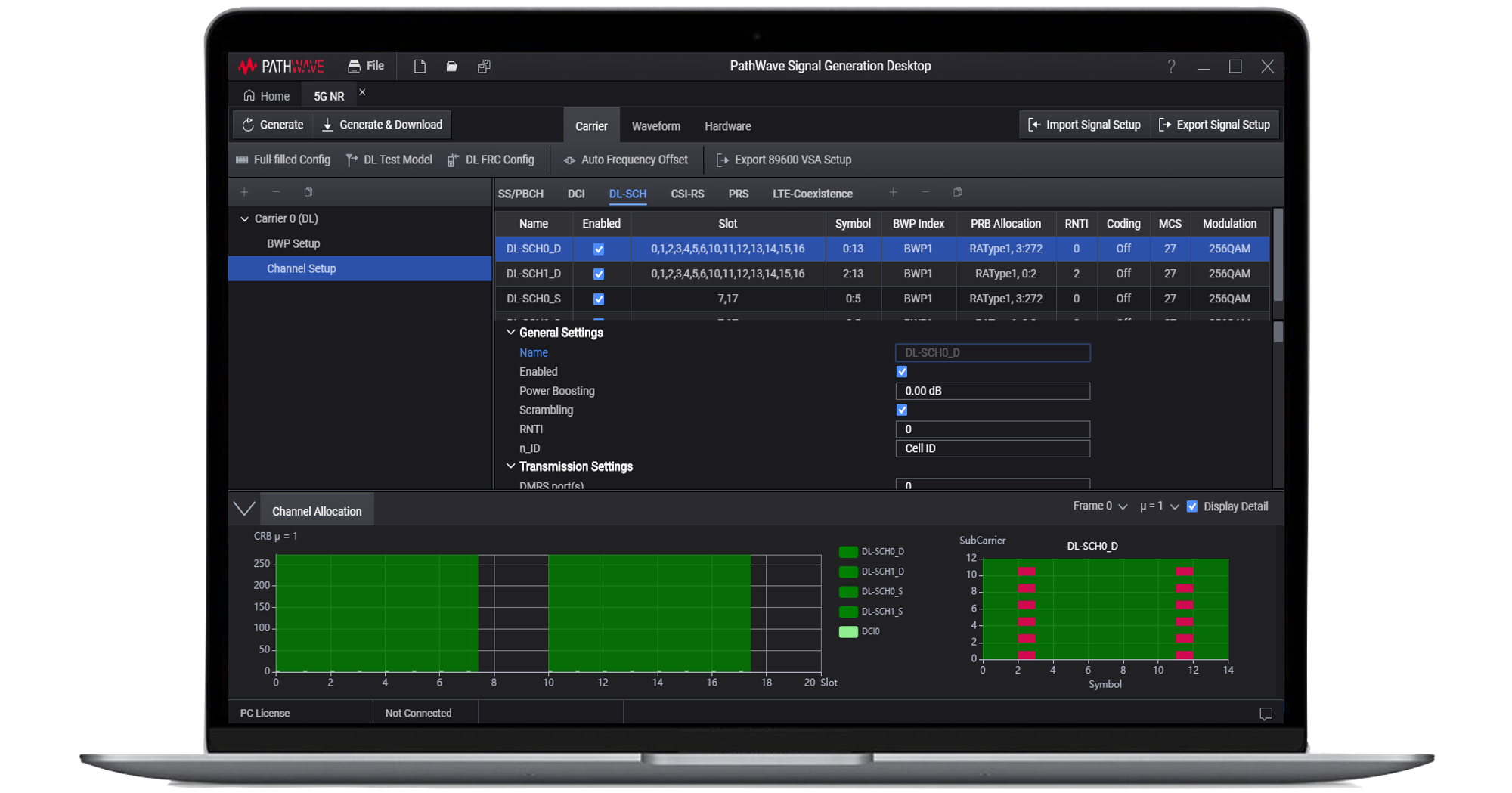Create a new signal setup document icon

[420, 66]
